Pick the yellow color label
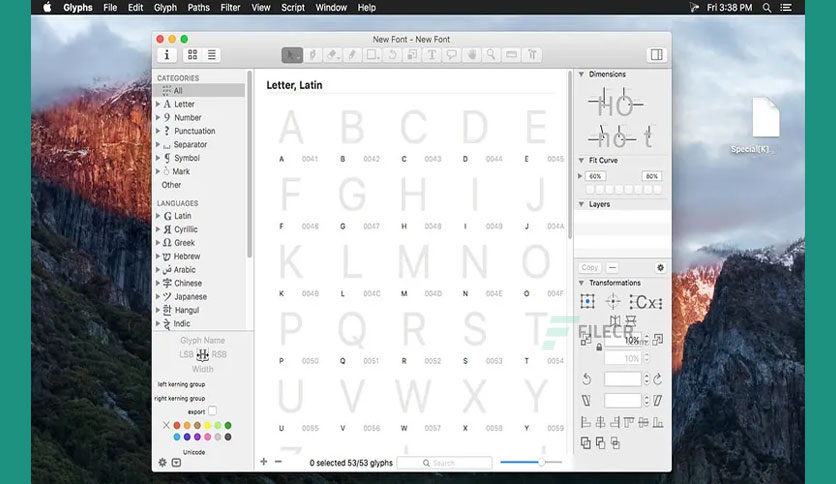Viewport: 836px width, 484px height. click(207, 425)
